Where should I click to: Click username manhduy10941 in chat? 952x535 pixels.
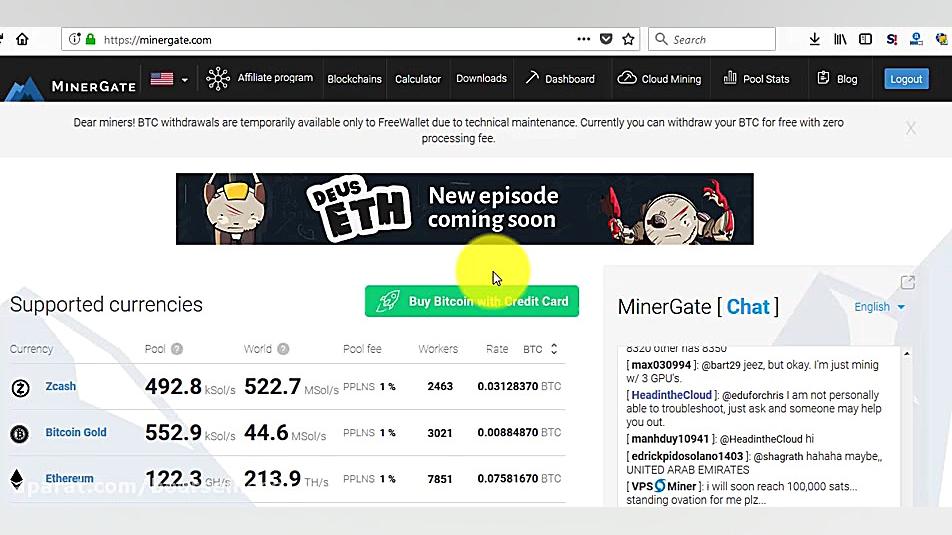[x=670, y=438]
